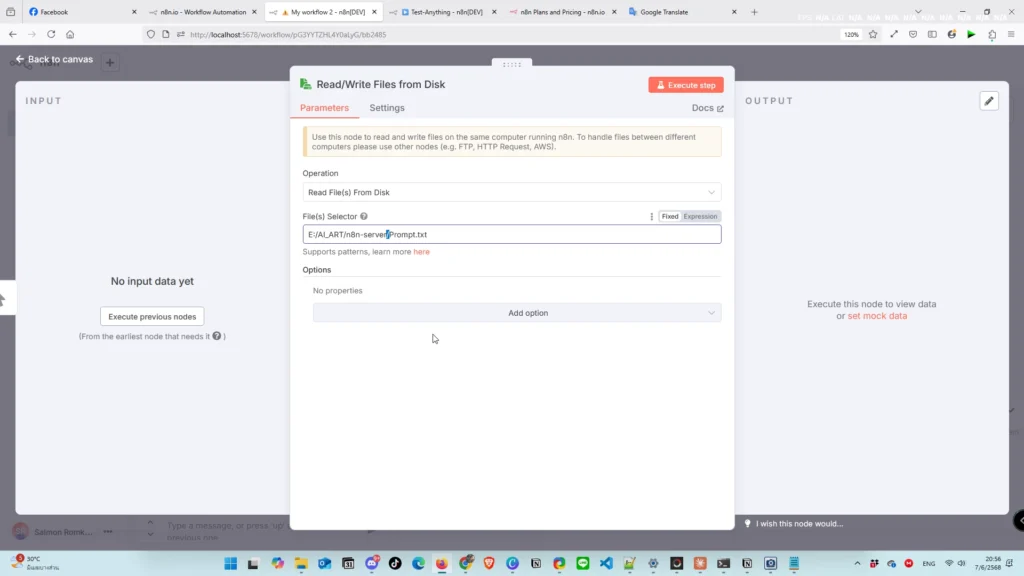Screen dimensions: 1024x576
Task: Open the Add option dropdown
Action: (x=516, y=313)
